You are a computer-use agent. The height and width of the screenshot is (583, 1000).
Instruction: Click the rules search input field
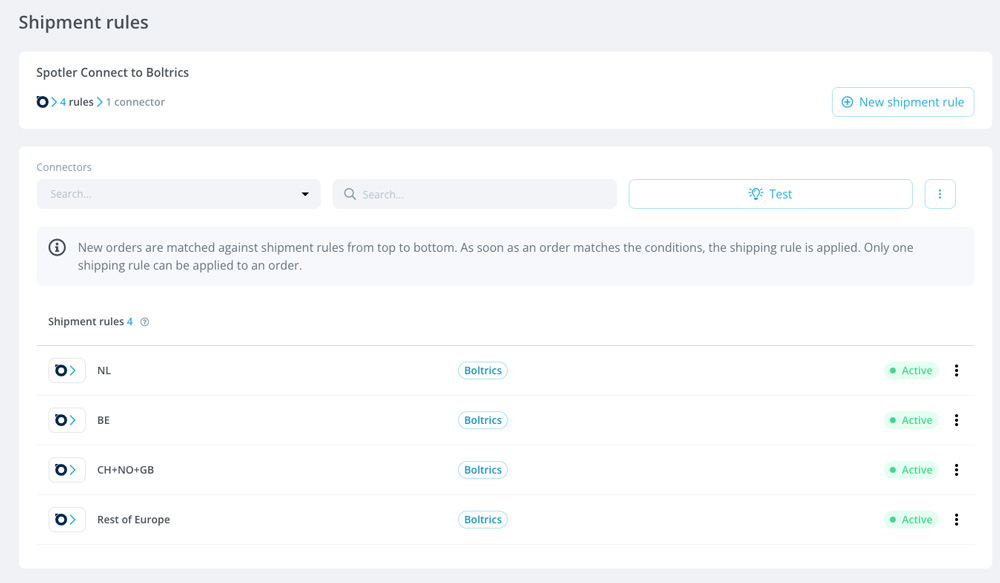[x=474, y=194]
